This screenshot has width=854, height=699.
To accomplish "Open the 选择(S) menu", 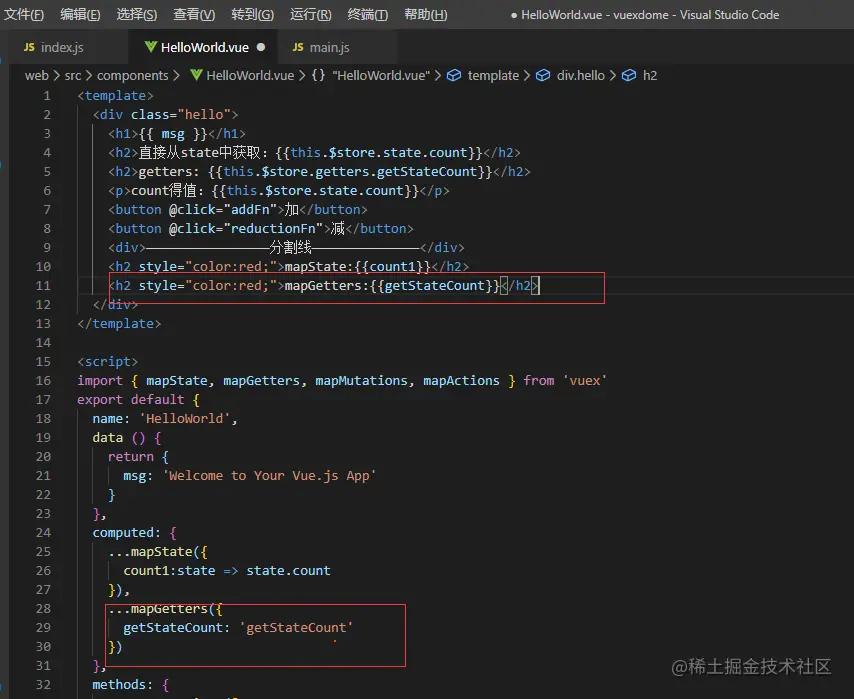I will 137,14.
